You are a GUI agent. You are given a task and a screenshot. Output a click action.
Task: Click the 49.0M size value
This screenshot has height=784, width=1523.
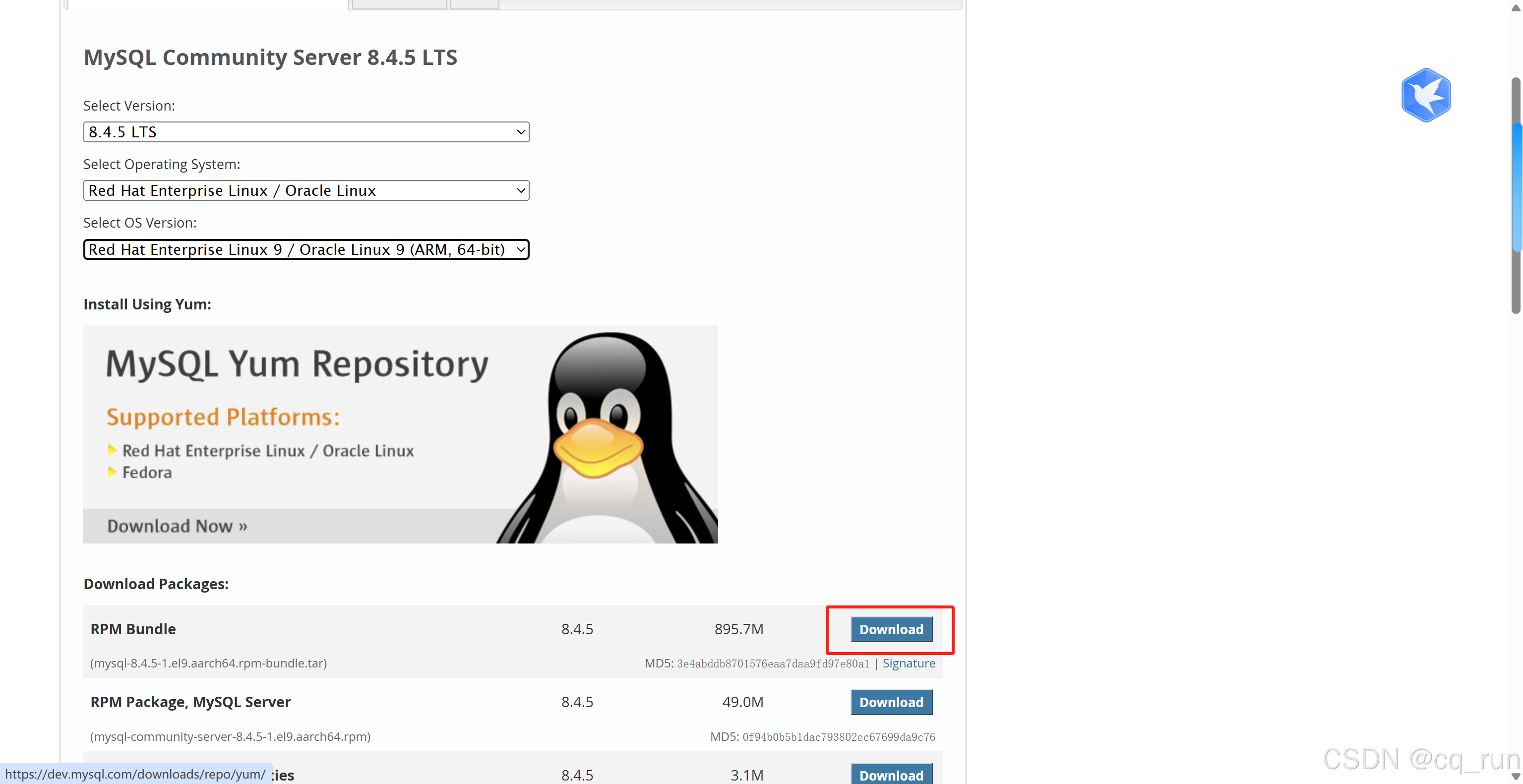click(742, 701)
